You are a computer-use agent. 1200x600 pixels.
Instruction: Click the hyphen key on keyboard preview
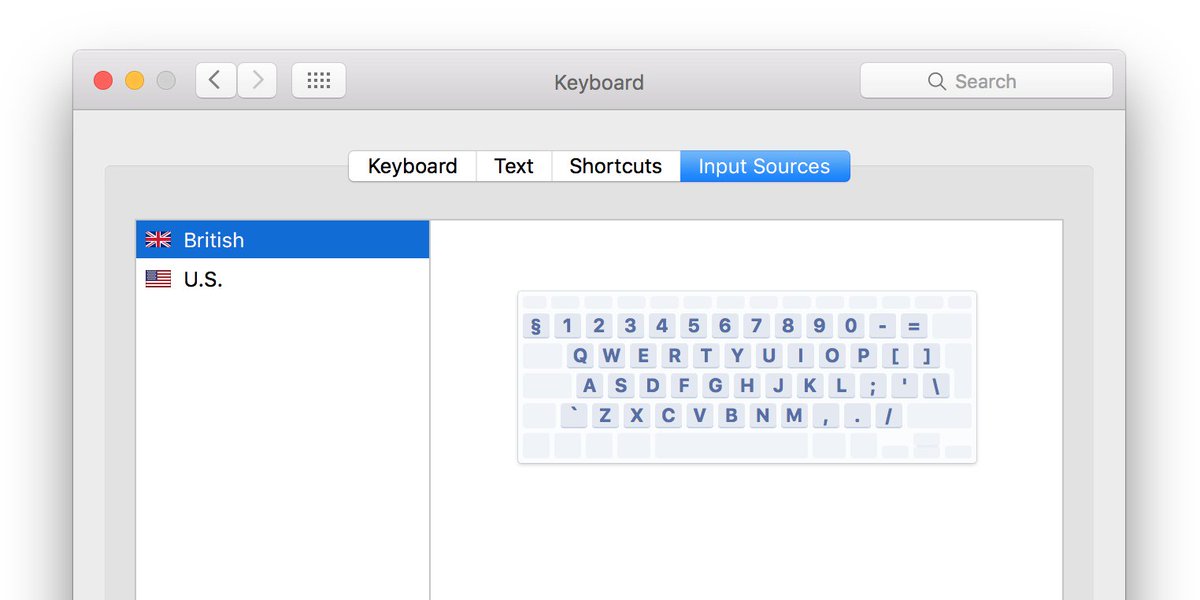(882, 326)
